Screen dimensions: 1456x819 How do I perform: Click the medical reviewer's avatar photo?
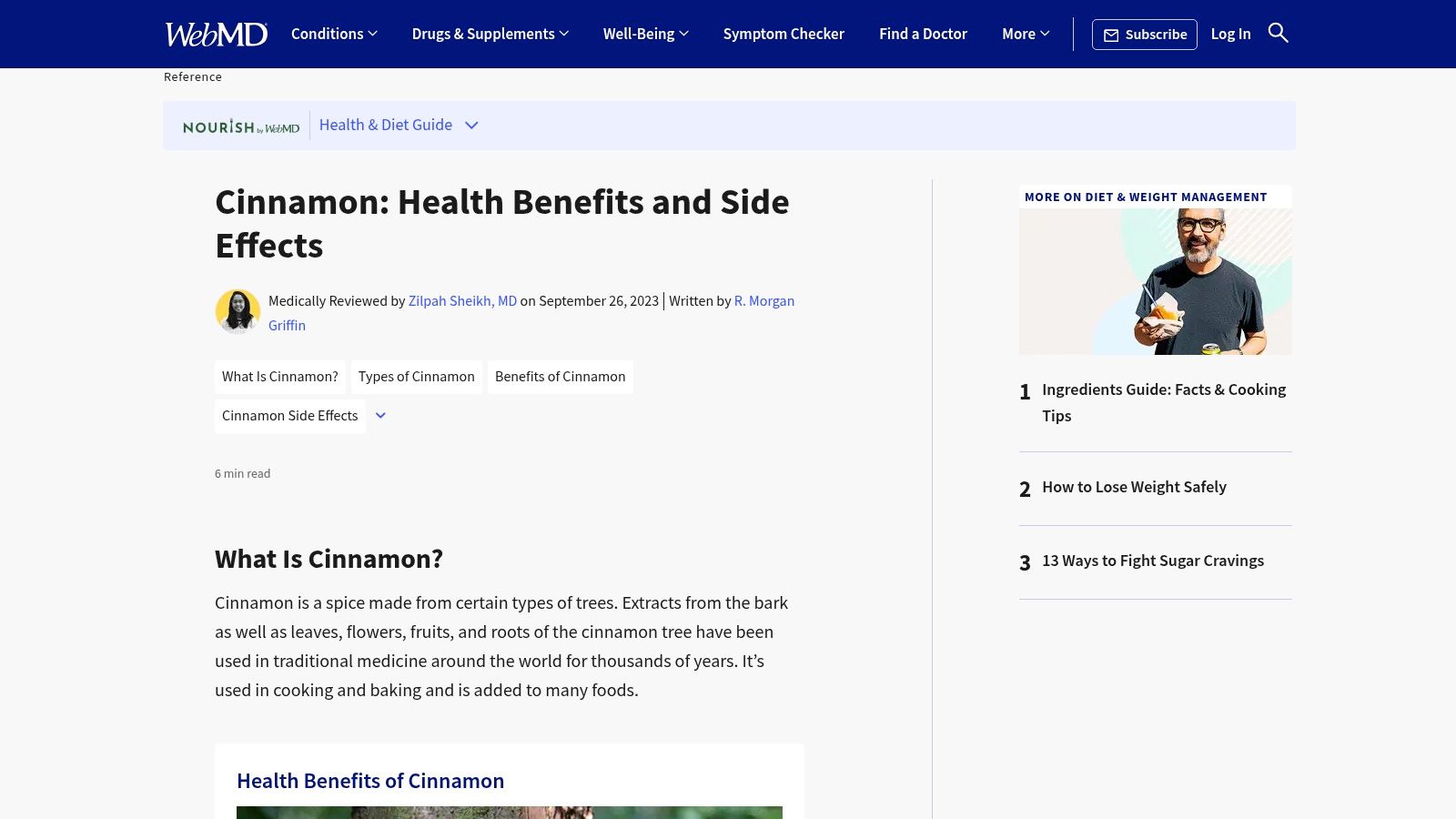(x=238, y=312)
